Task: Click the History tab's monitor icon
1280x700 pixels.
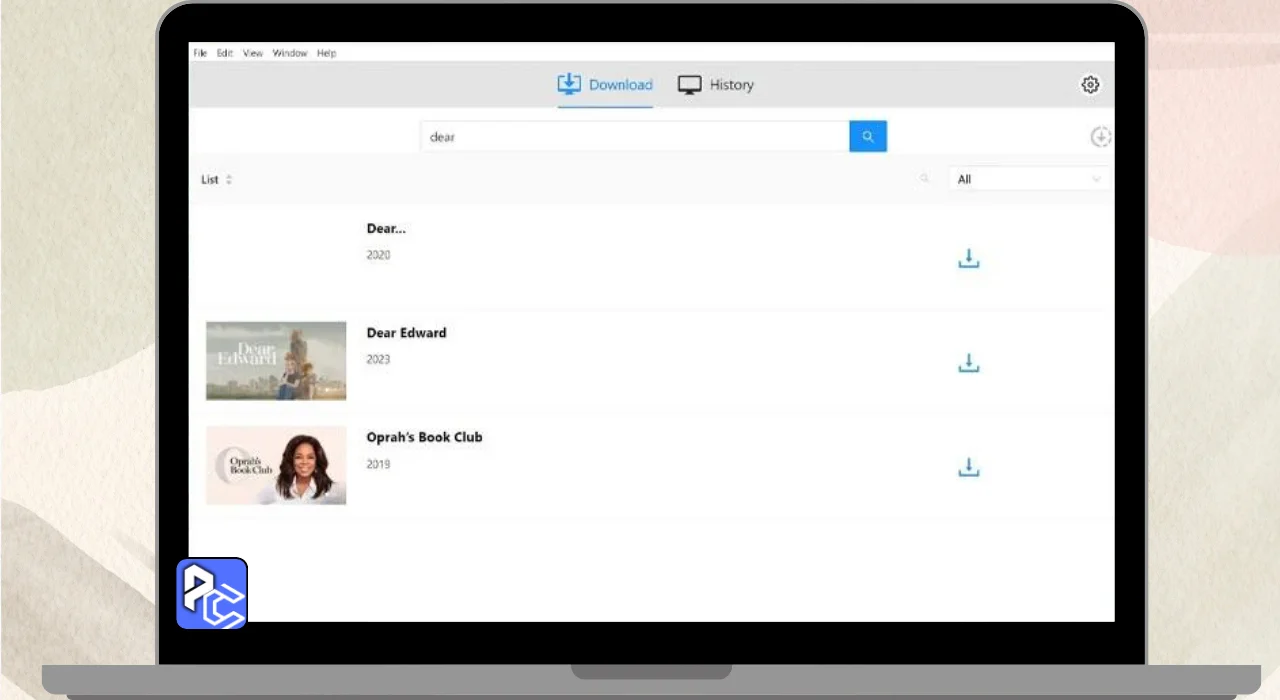Action: [x=690, y=85]
